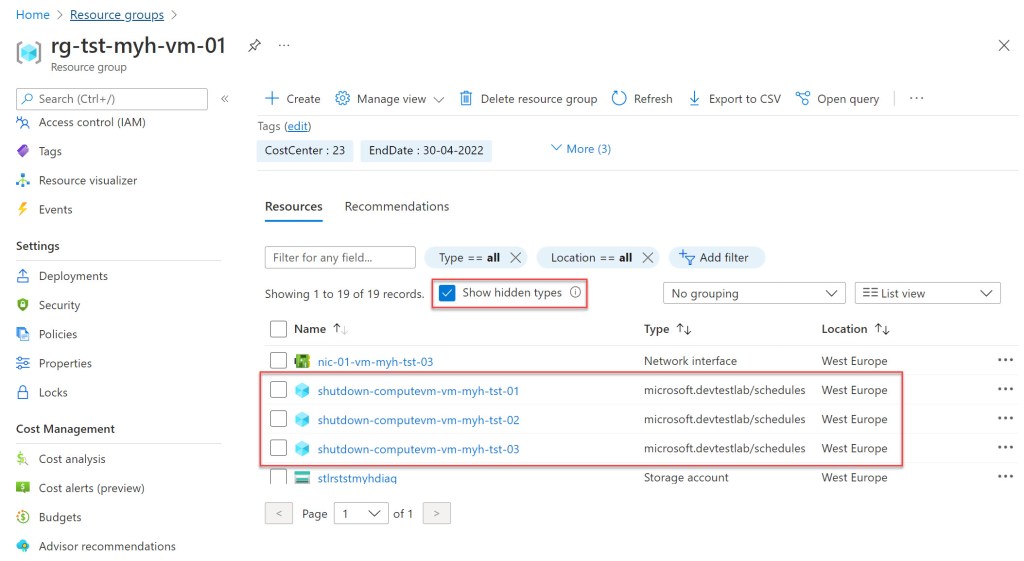Open the No grouping dropdown

tap(754, 293)
